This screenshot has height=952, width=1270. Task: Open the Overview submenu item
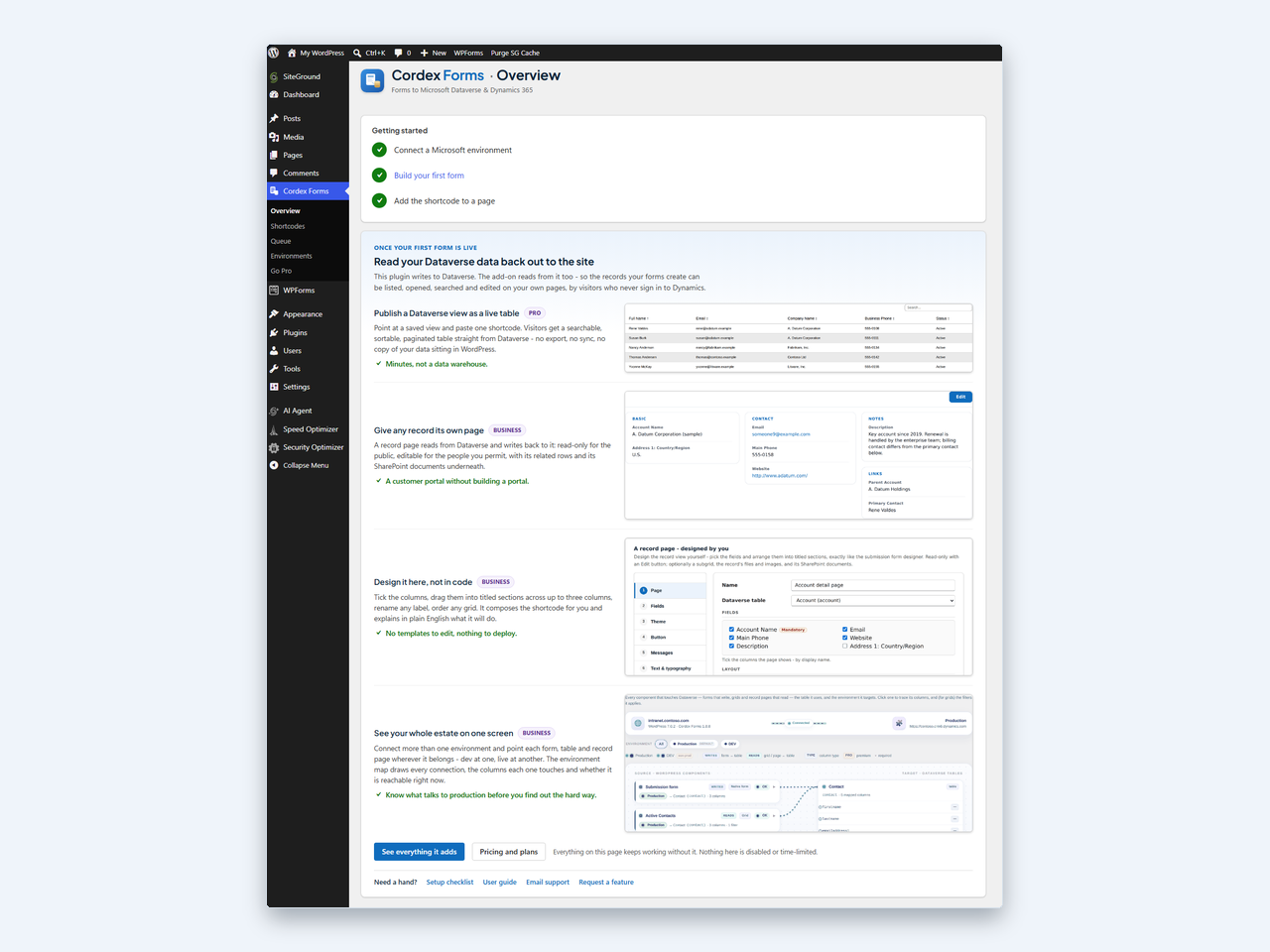click(286, 211)
